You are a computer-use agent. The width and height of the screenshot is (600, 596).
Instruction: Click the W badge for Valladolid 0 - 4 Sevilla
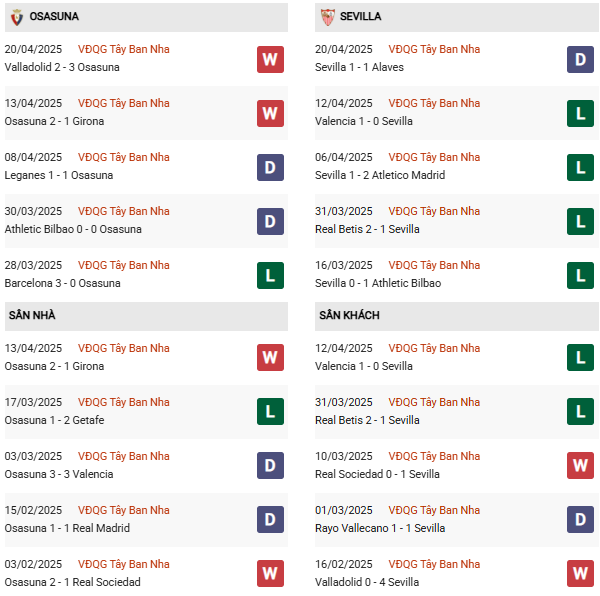tap(580, 573)
